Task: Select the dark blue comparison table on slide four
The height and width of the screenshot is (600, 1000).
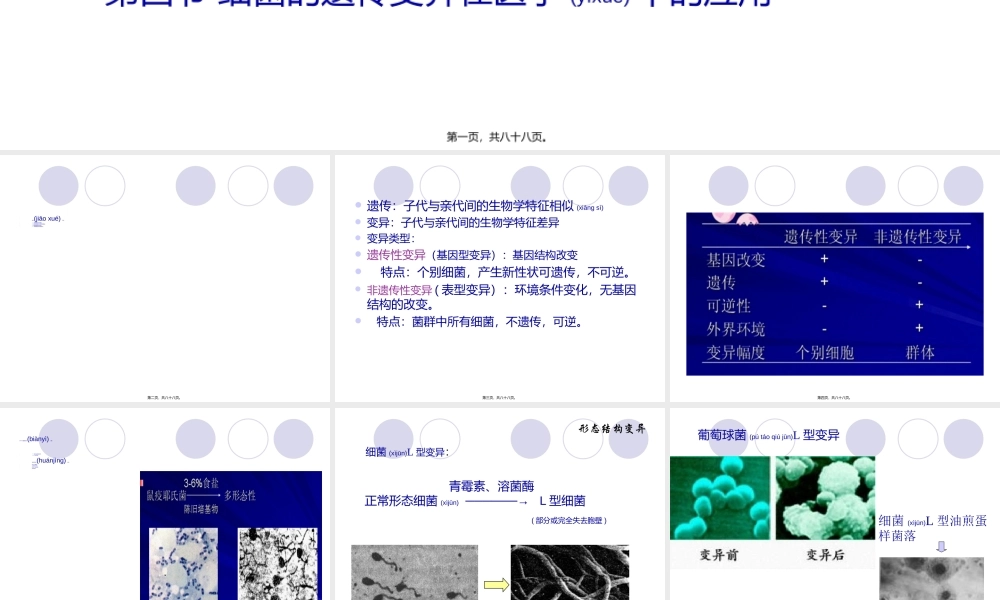Action: [833, 295]
